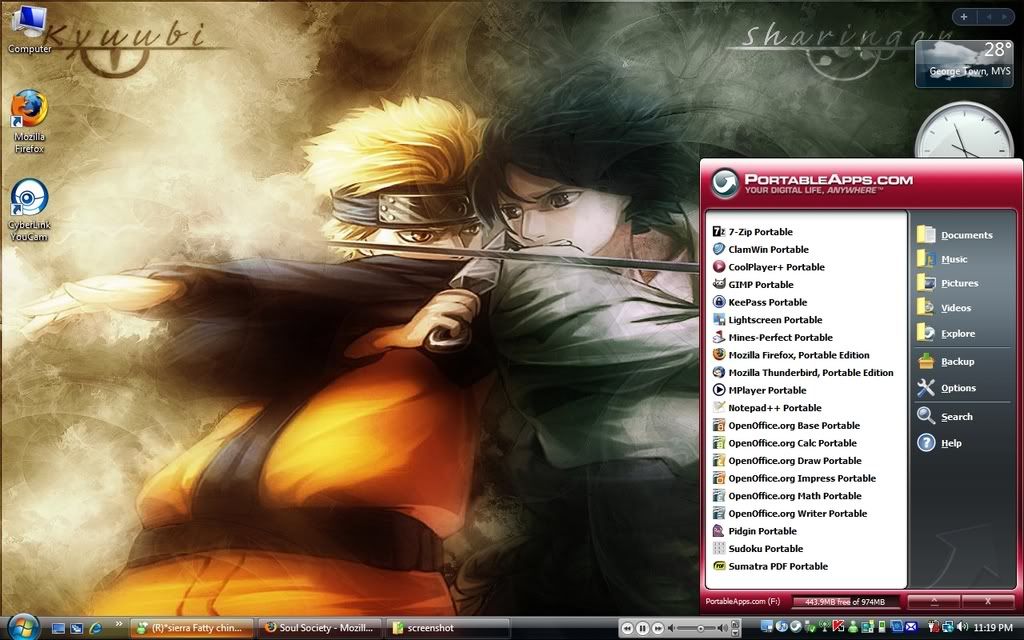Start Sudoku Portable
The width and height of the screenshot is (1024, 640).
coord(758,549)
